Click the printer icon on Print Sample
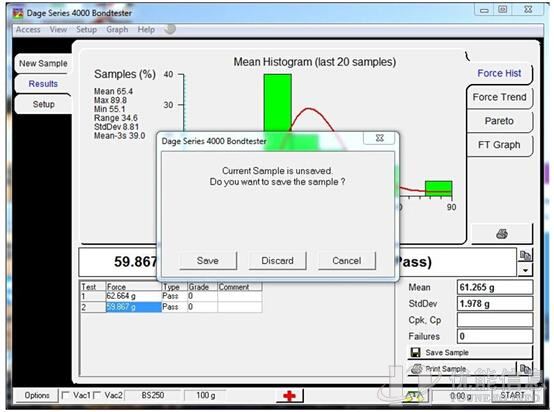 click(417, 369)
